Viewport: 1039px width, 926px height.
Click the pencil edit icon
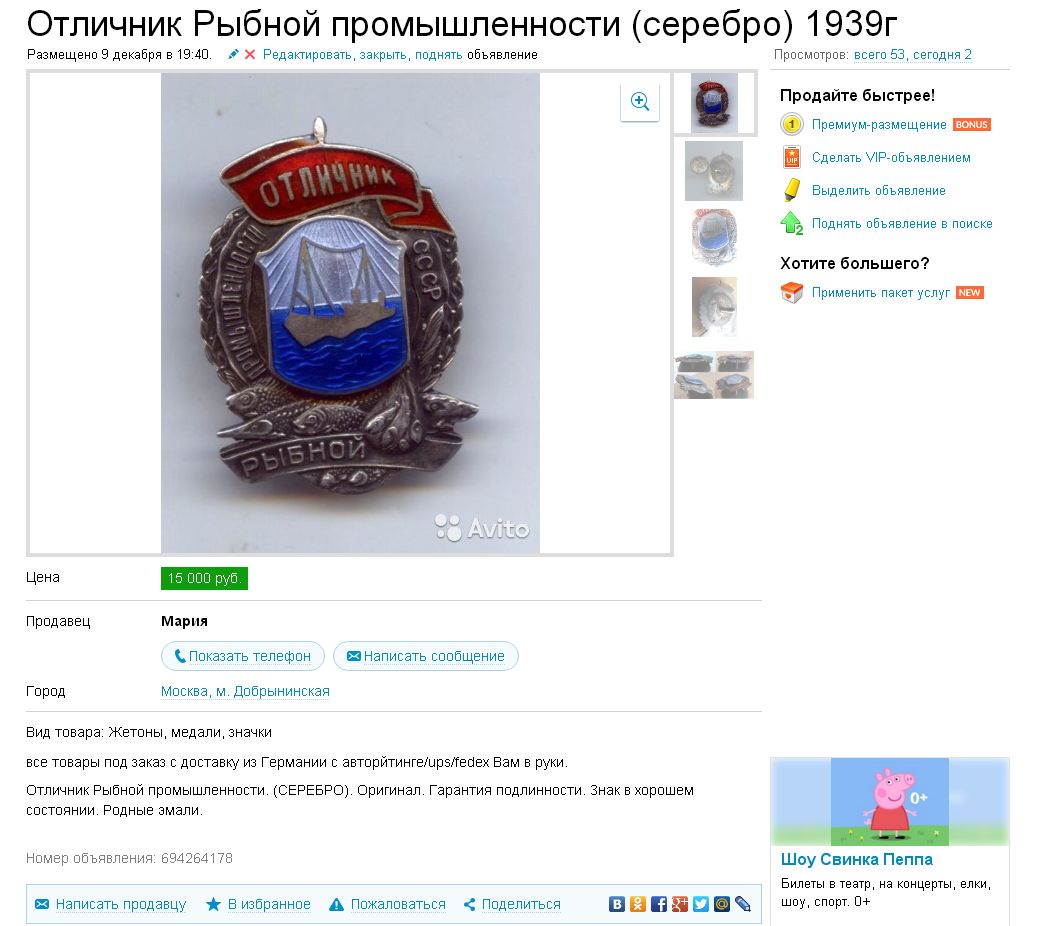(233, 54)
